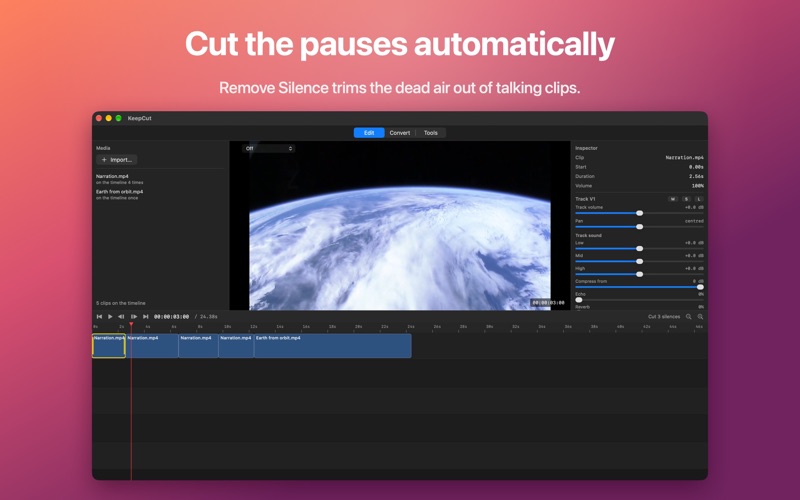Select the second Narration.mp4 timeline clip
800x500 pixels.
153,345
